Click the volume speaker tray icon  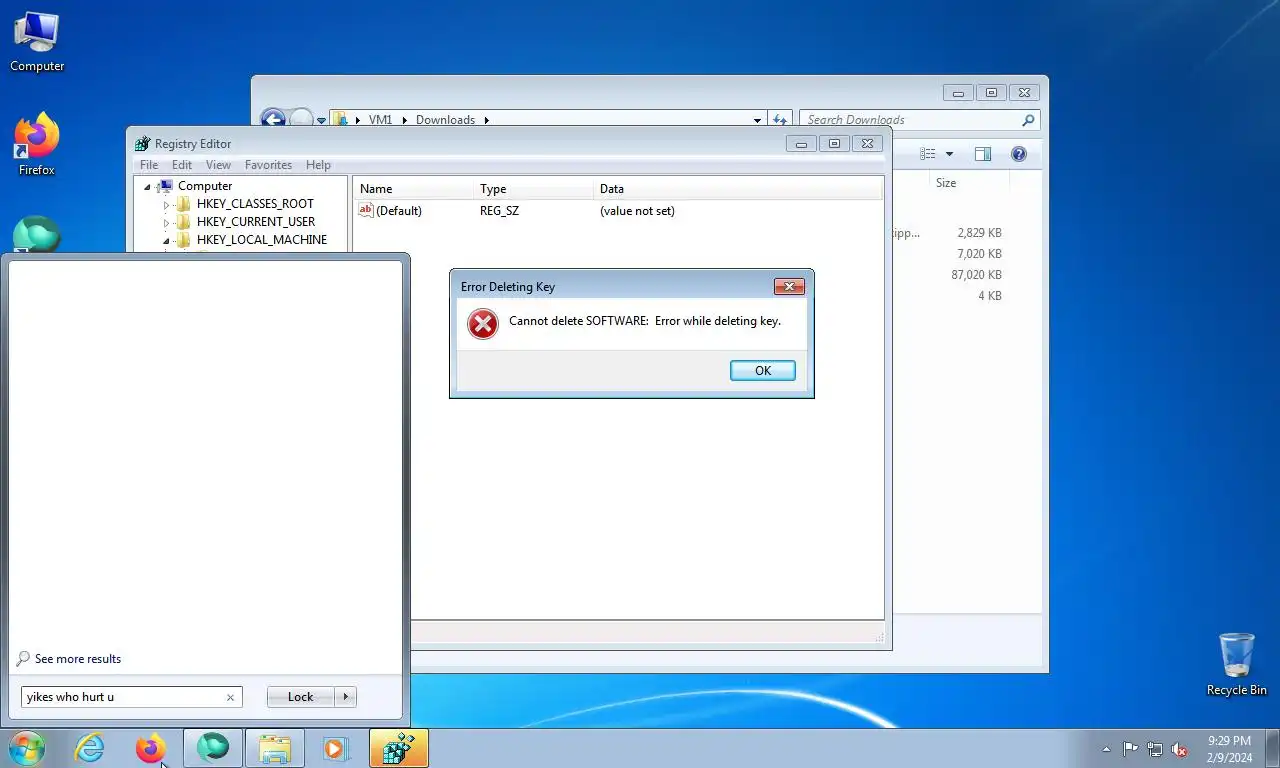coord(1180,749)
